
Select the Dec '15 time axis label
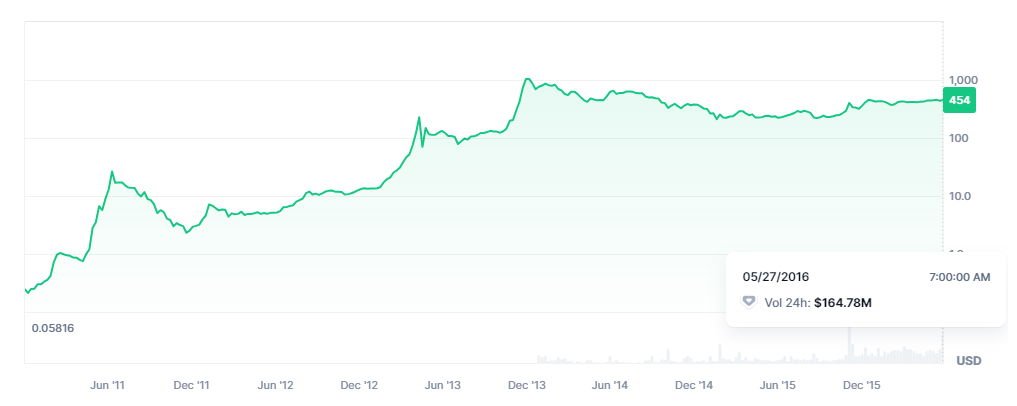862,384
